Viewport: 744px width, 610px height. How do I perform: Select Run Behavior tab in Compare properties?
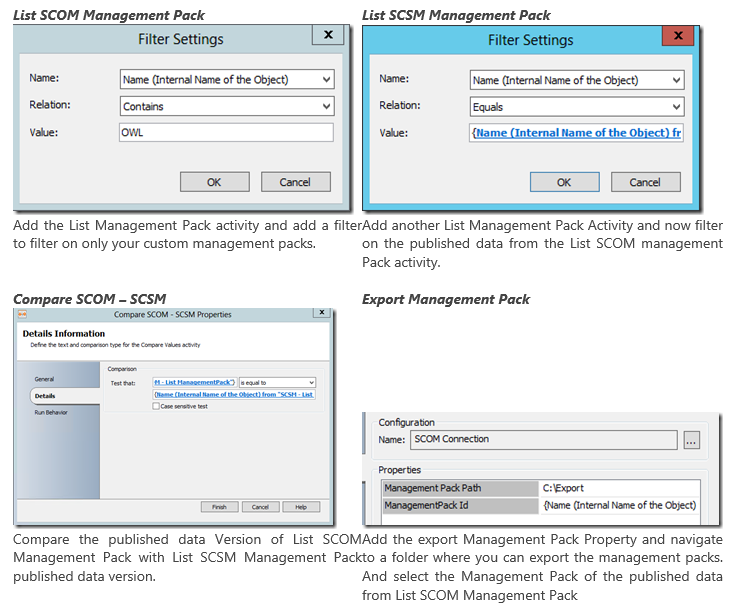pos(51,412)
